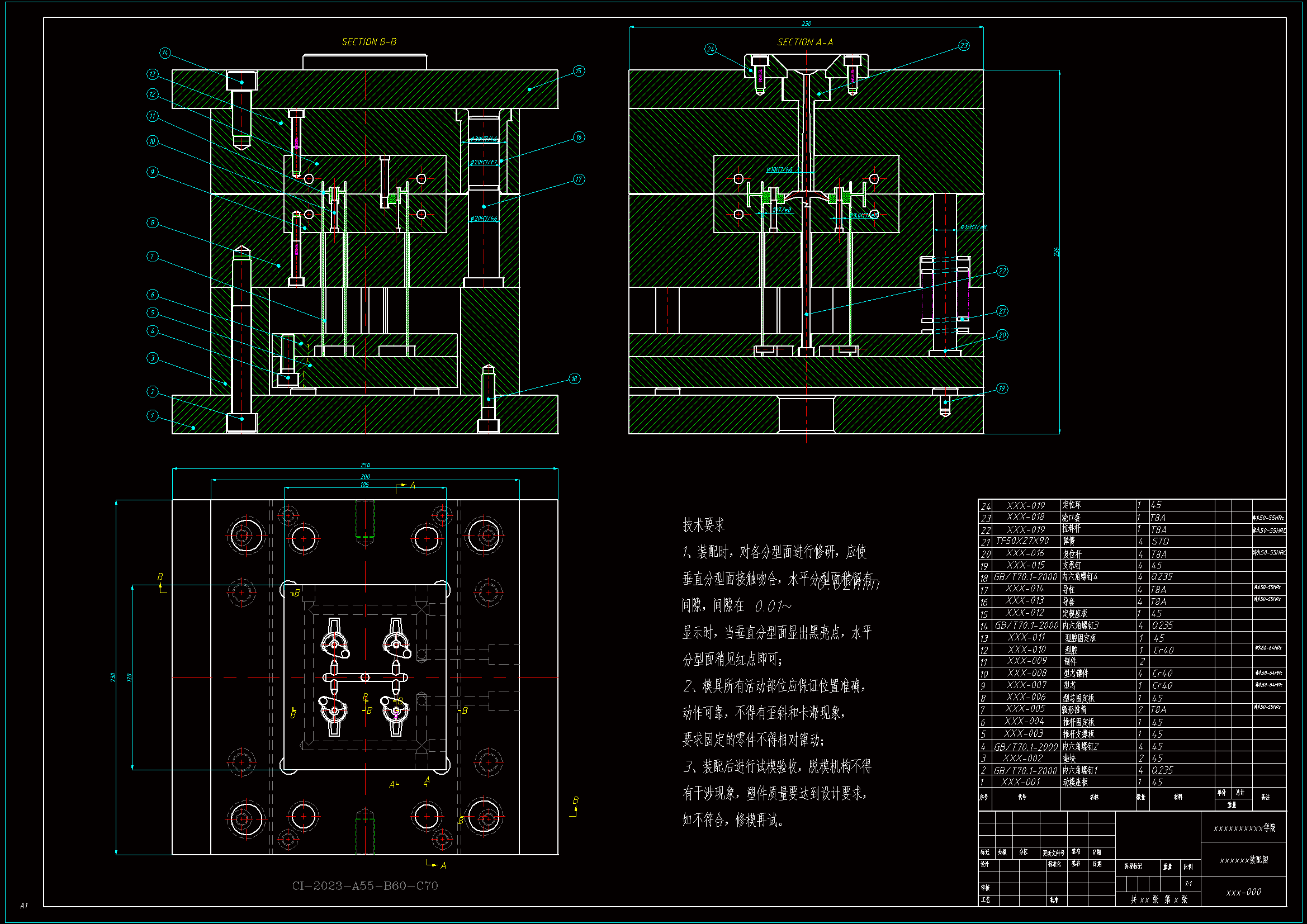Click the 1:1 scale cell in title block
This screenshot has height=924, width=1307.
tap(1188, 884)
